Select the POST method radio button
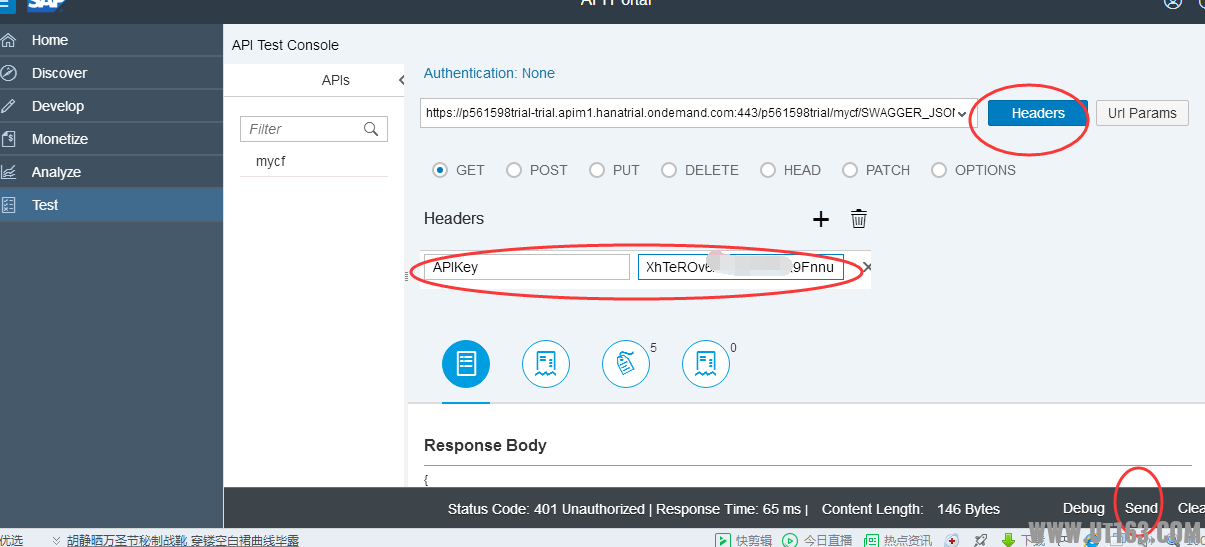The width and height of the screenshot is (1205, 547). tap(514, 170)
